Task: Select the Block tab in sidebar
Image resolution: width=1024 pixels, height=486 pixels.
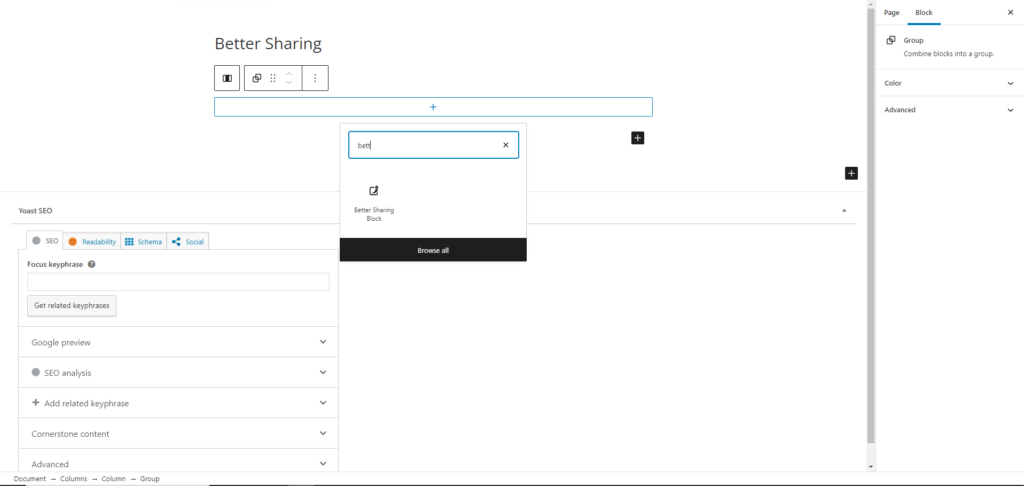Action: 923,12
